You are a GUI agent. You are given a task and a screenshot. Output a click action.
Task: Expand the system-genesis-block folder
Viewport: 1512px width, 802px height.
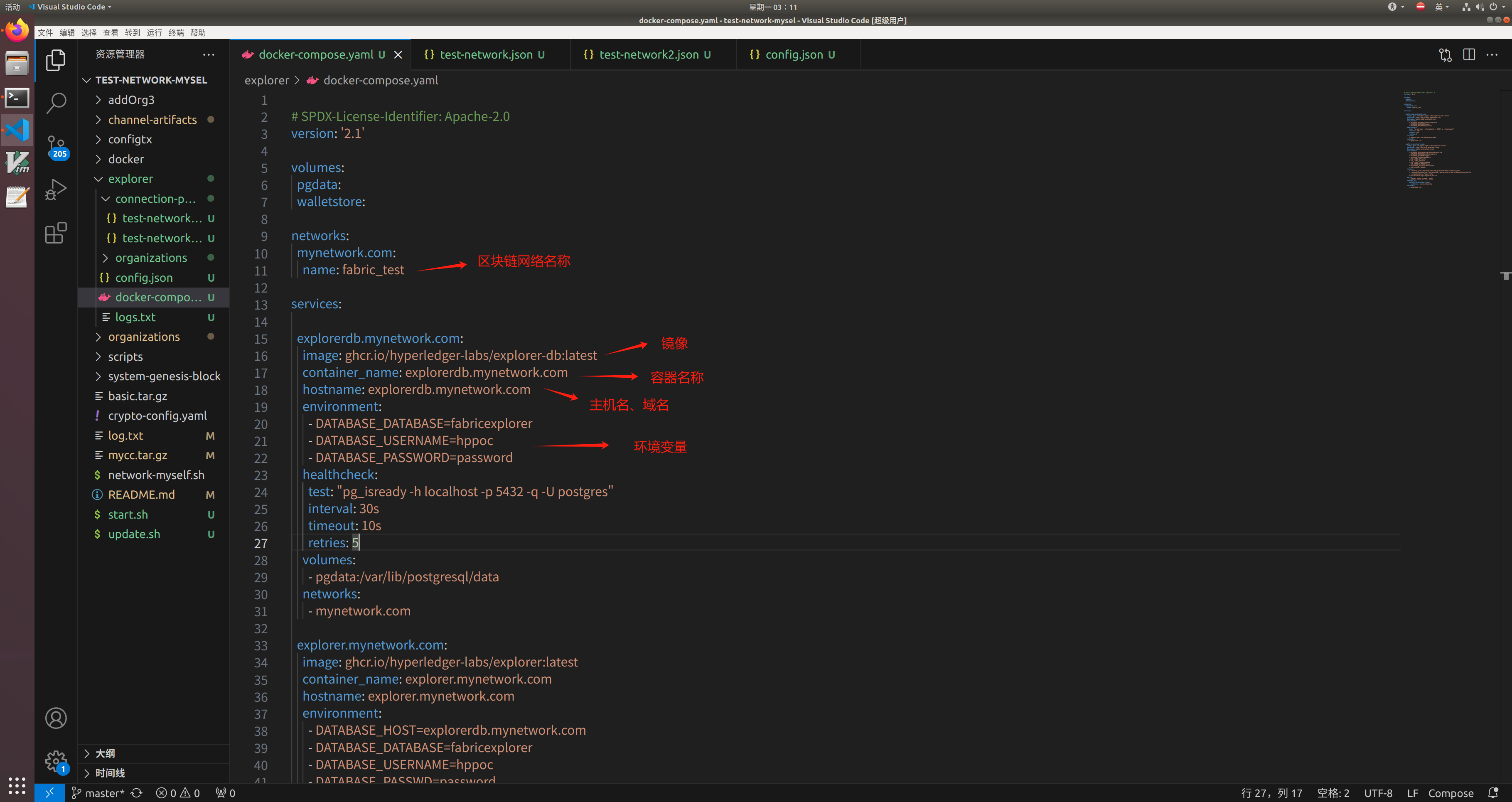pyautogui.click(x=153, y=376)
